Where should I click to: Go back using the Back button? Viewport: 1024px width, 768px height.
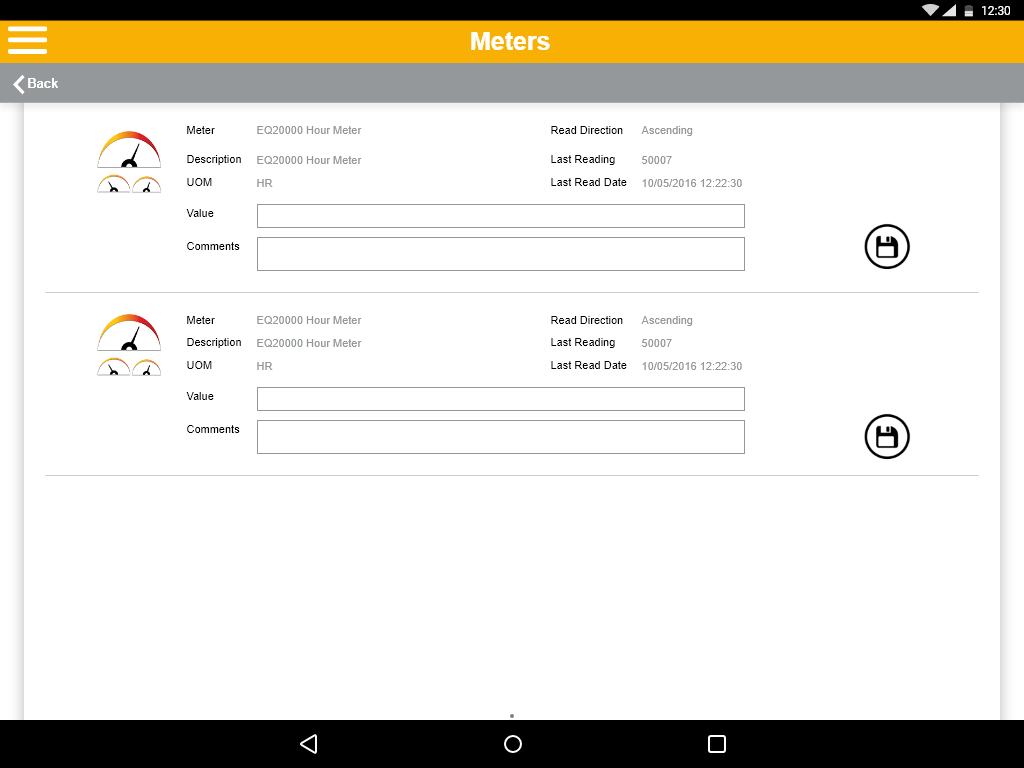pyautogui.click(x=36, y=84)
